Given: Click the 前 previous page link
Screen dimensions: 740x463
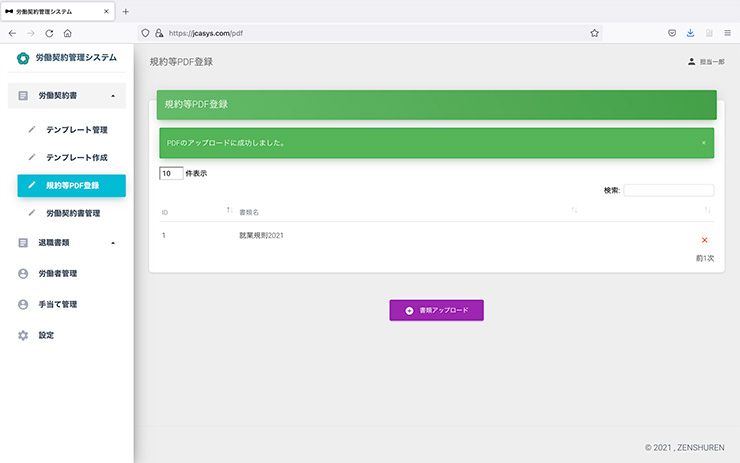Looking at the screenshot, I should (x=699, y=258).
